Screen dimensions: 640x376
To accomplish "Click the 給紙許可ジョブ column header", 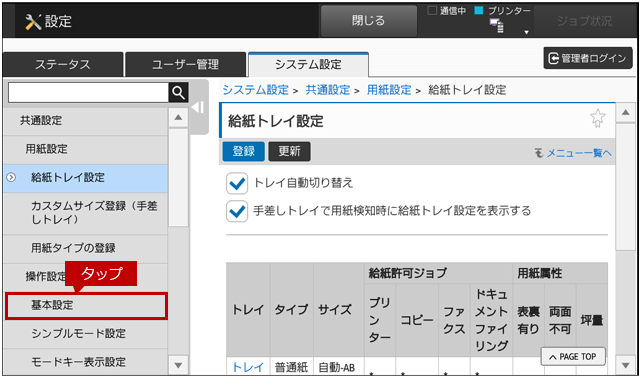I will point(439,274).
